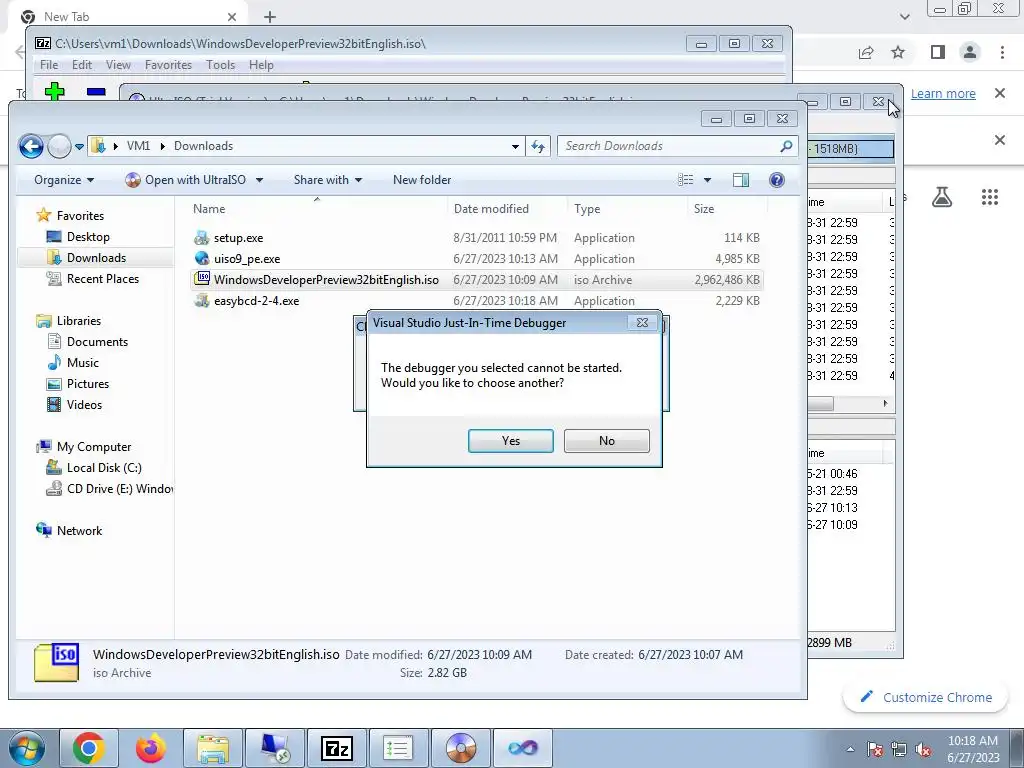Open Google apps grid icon
This screenshot has width=1024, height=768.
click(990, 197)
